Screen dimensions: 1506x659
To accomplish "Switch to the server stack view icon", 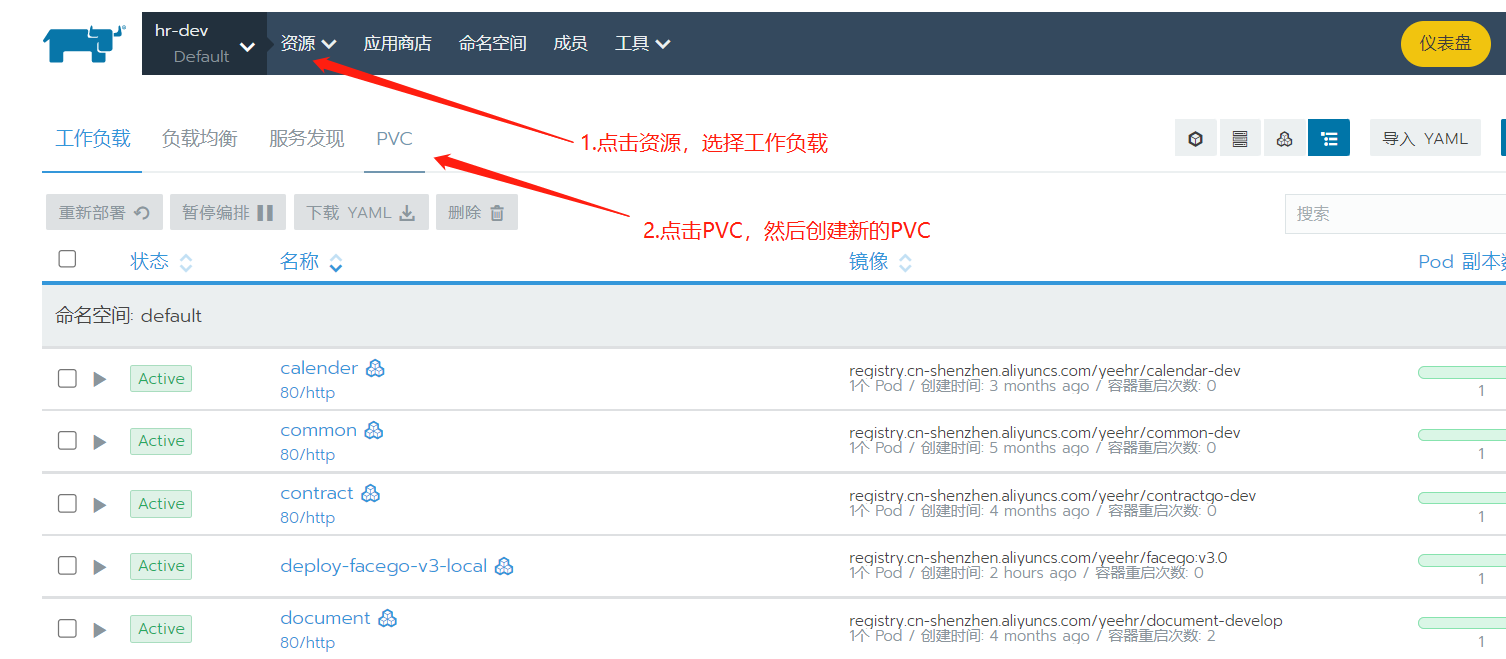I will [x=1240, y=139].
